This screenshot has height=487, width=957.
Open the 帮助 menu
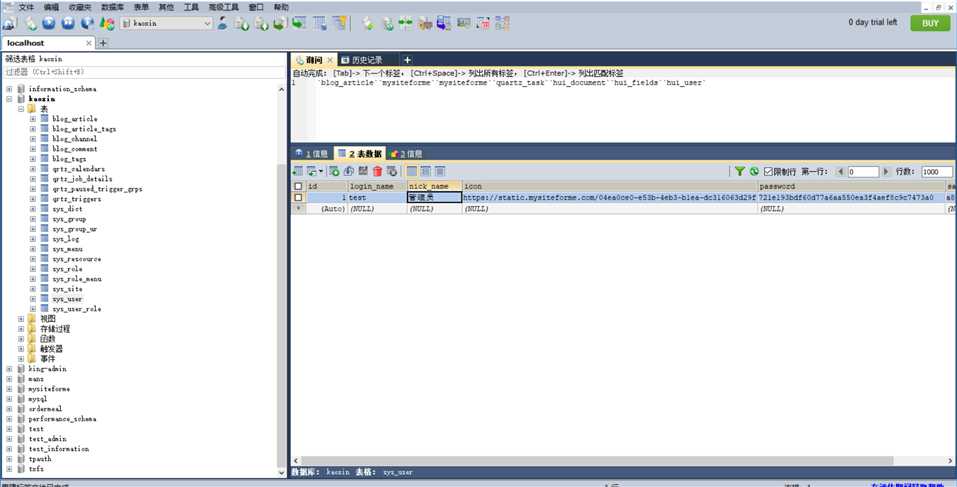pos(281,7)
